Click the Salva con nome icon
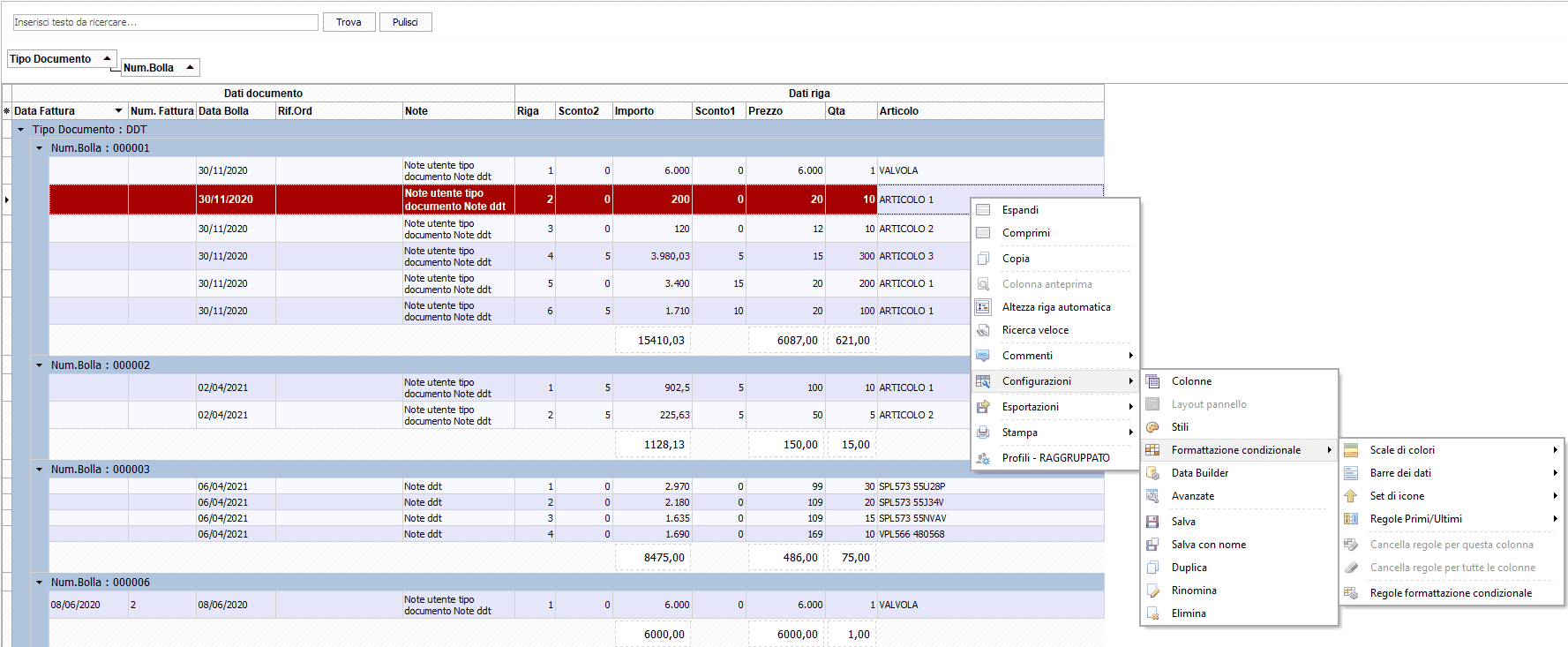Screen dimensions: 1568x647 (1152, 545)
